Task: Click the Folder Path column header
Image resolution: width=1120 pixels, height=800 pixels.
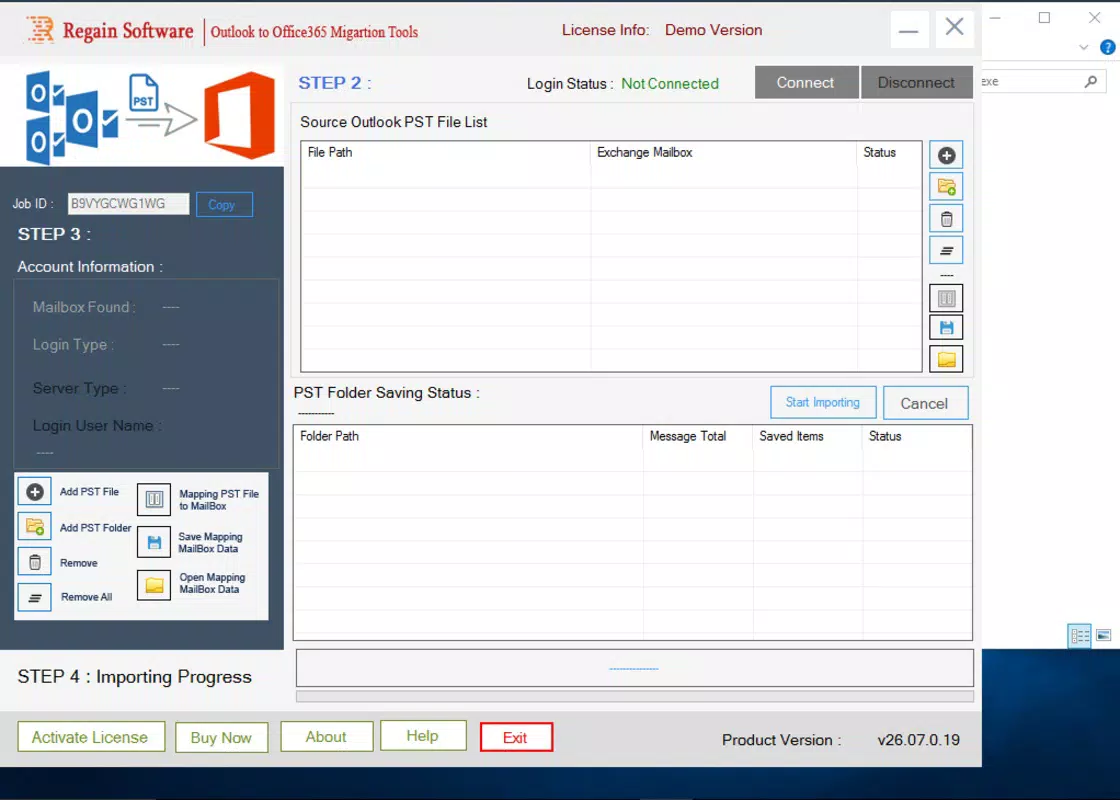Action: tap(469, 436)
